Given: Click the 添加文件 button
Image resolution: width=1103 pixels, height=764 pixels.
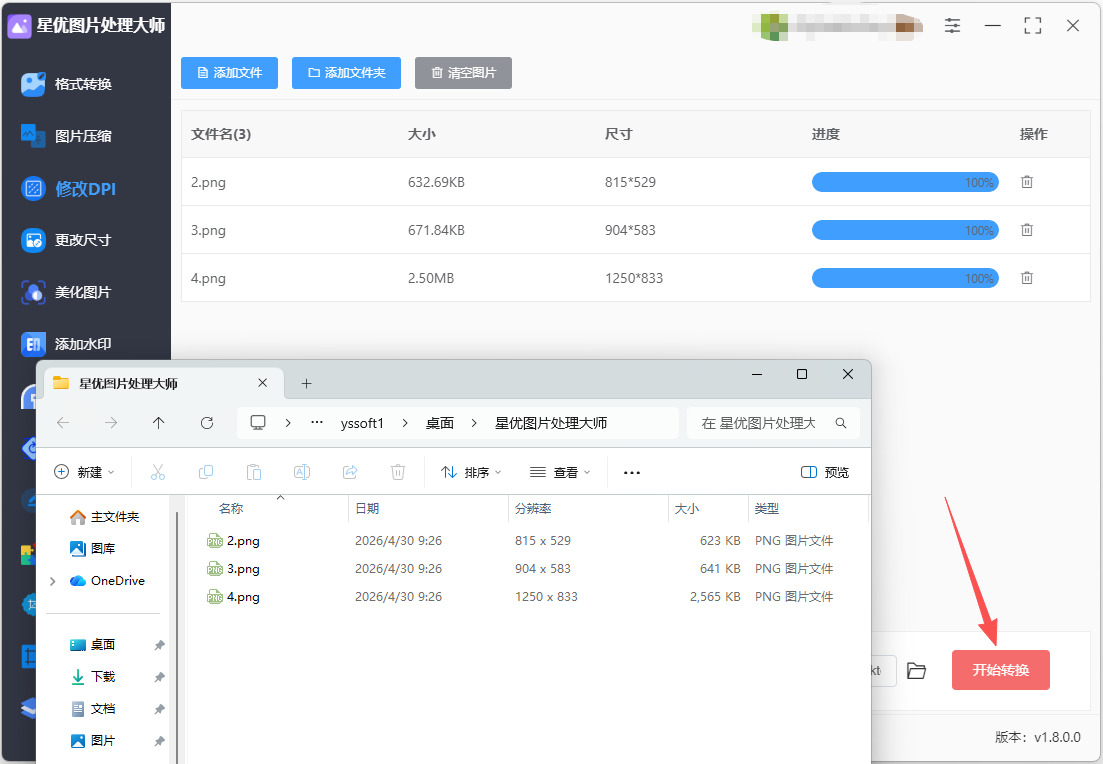Looking at the screenshot, I should click(x=229, y=73).
